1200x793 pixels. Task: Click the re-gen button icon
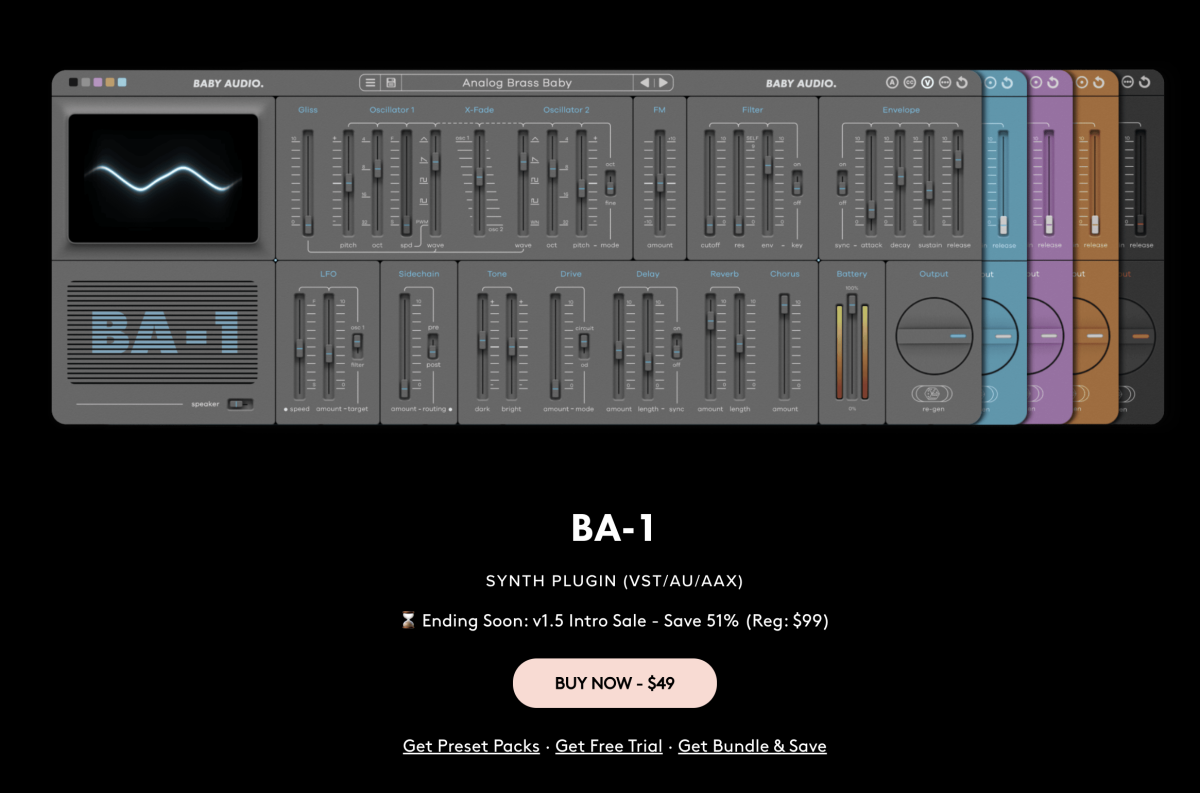pos(933,394)
